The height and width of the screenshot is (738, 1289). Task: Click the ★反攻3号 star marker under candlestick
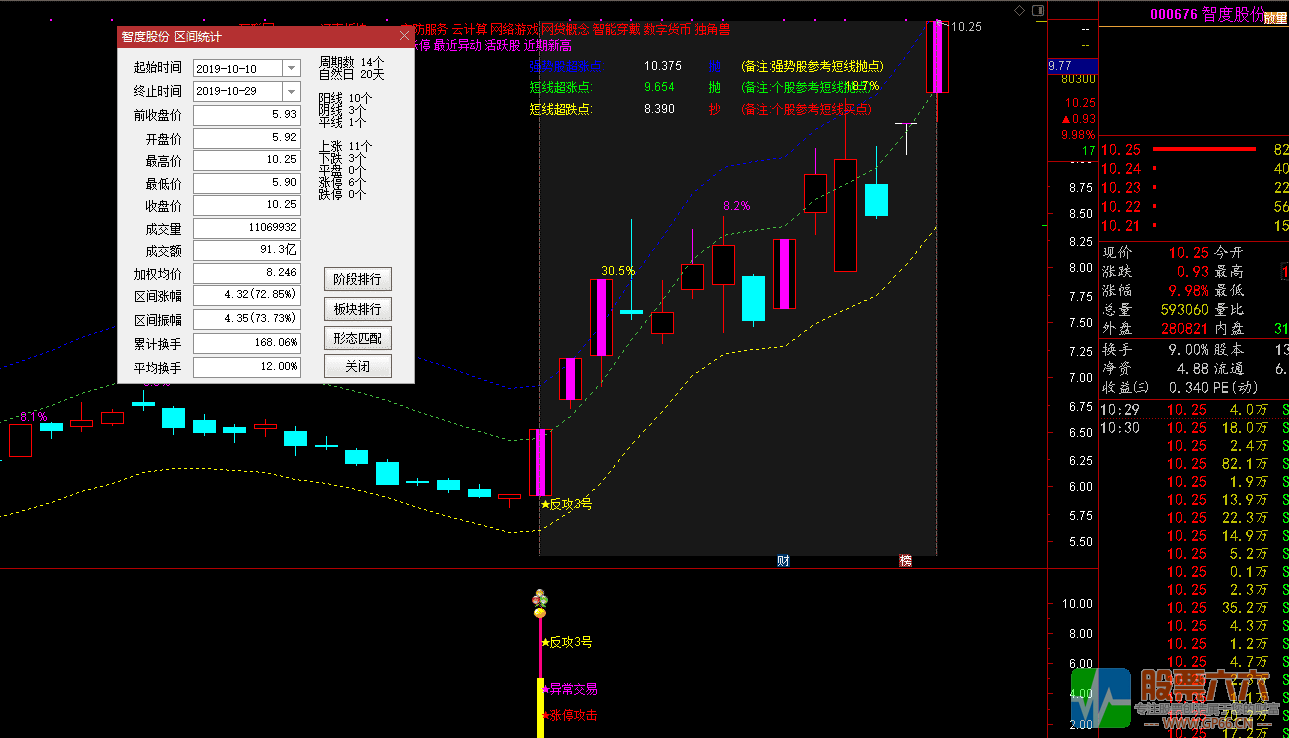[x=566, y=504]
